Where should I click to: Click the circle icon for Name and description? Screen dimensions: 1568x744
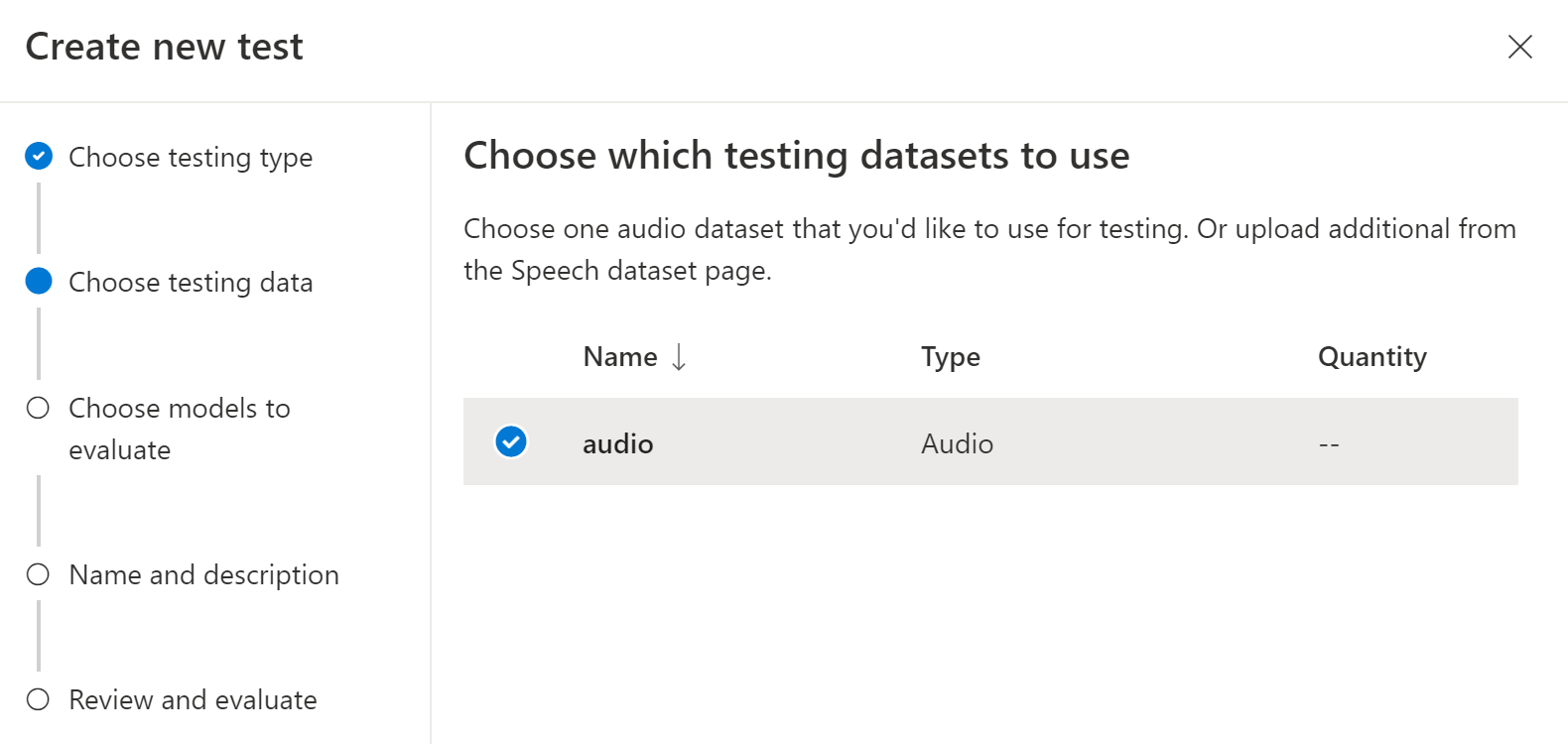click(39, 575)
